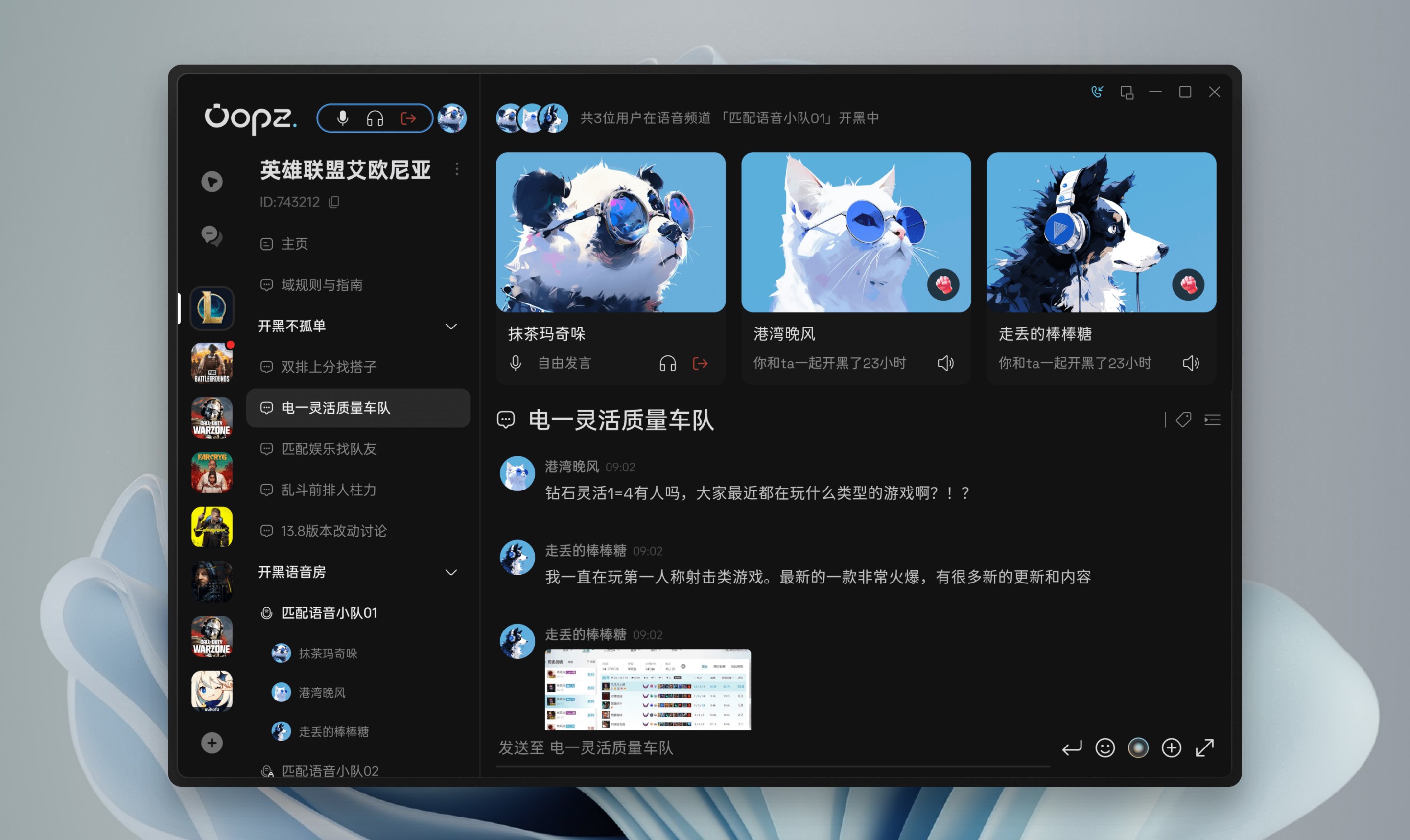Screen dimensions: 1410x840
Task: Open private messages chat bubble icon
Action: point(211,235)
